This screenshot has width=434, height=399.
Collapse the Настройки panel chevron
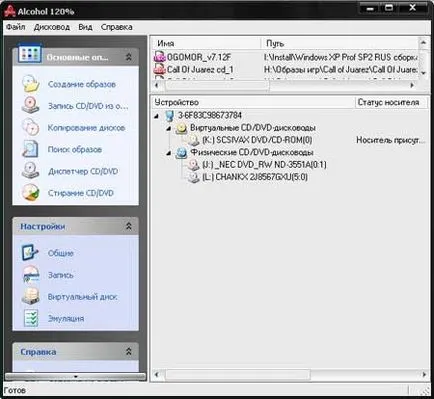129,226
